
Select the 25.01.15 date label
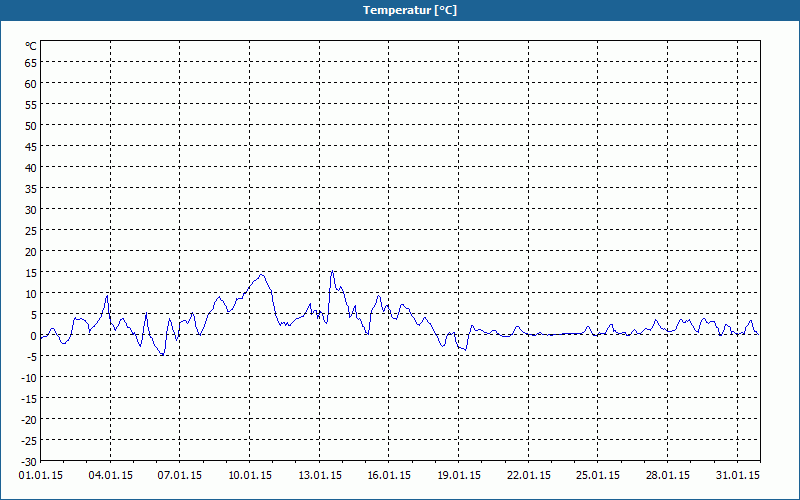tap(598, 476)
